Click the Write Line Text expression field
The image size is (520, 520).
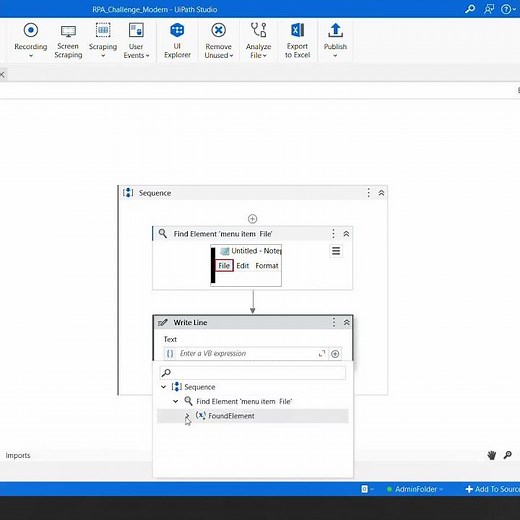pyautogui.click(x=246, y=353)
